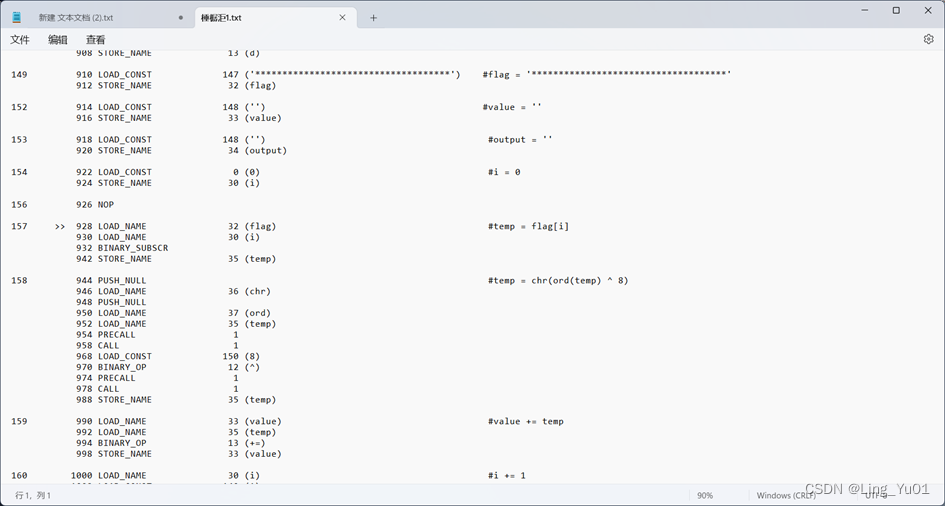Click the comment '#temp = flag[i]'

529,226
